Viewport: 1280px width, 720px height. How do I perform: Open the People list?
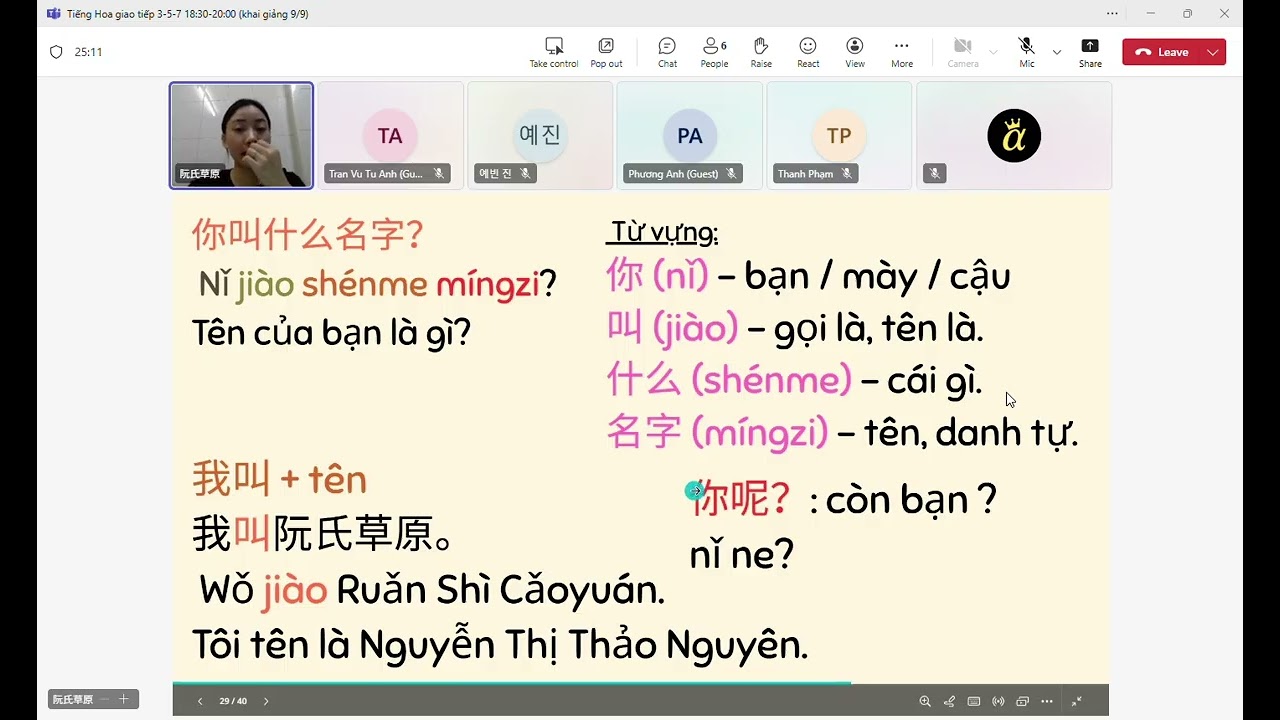tap(714, 52)
